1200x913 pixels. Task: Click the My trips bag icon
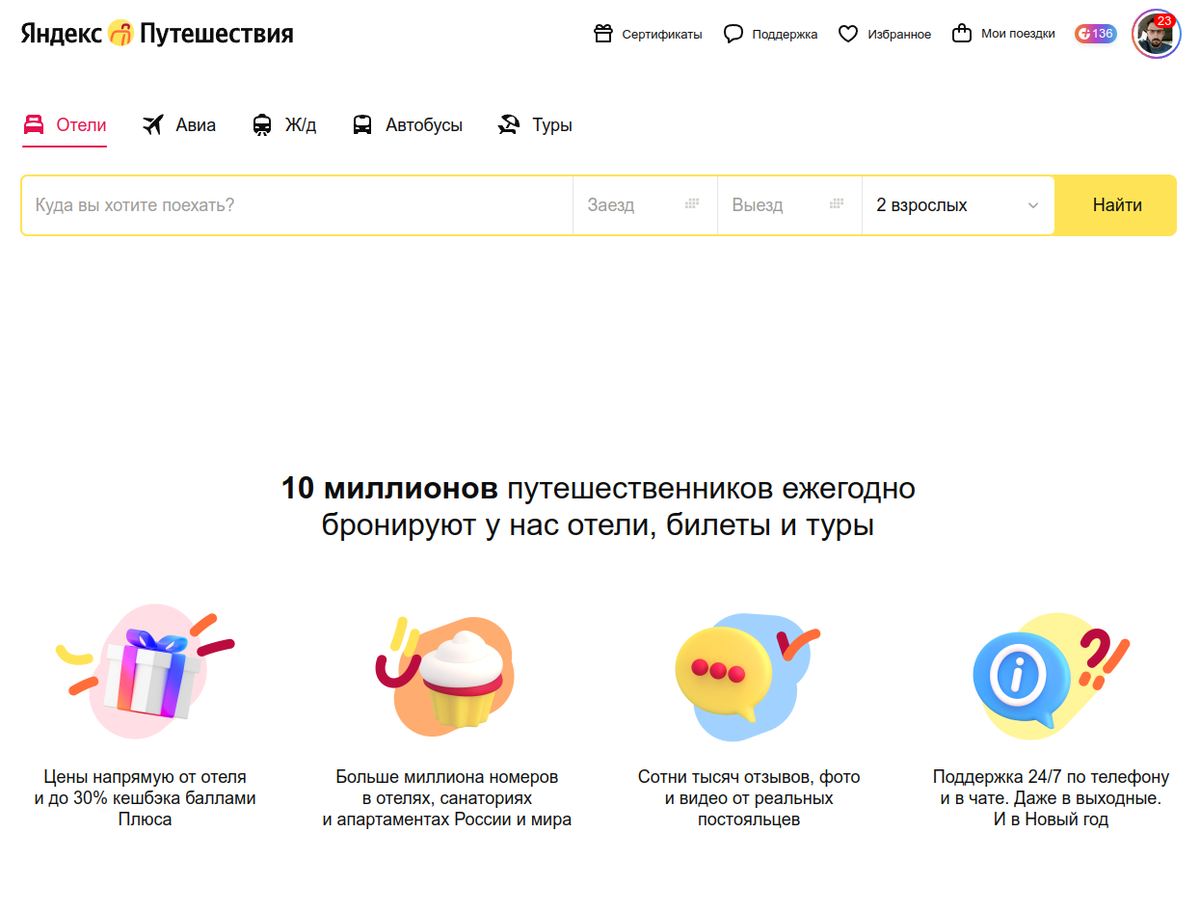(x=962, y=33)
